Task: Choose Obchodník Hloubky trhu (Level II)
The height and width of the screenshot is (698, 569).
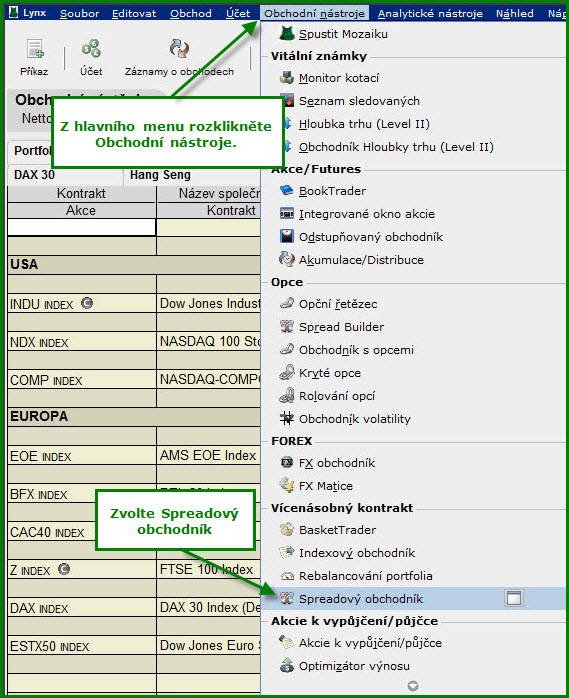Action: (x=396, y=147)
